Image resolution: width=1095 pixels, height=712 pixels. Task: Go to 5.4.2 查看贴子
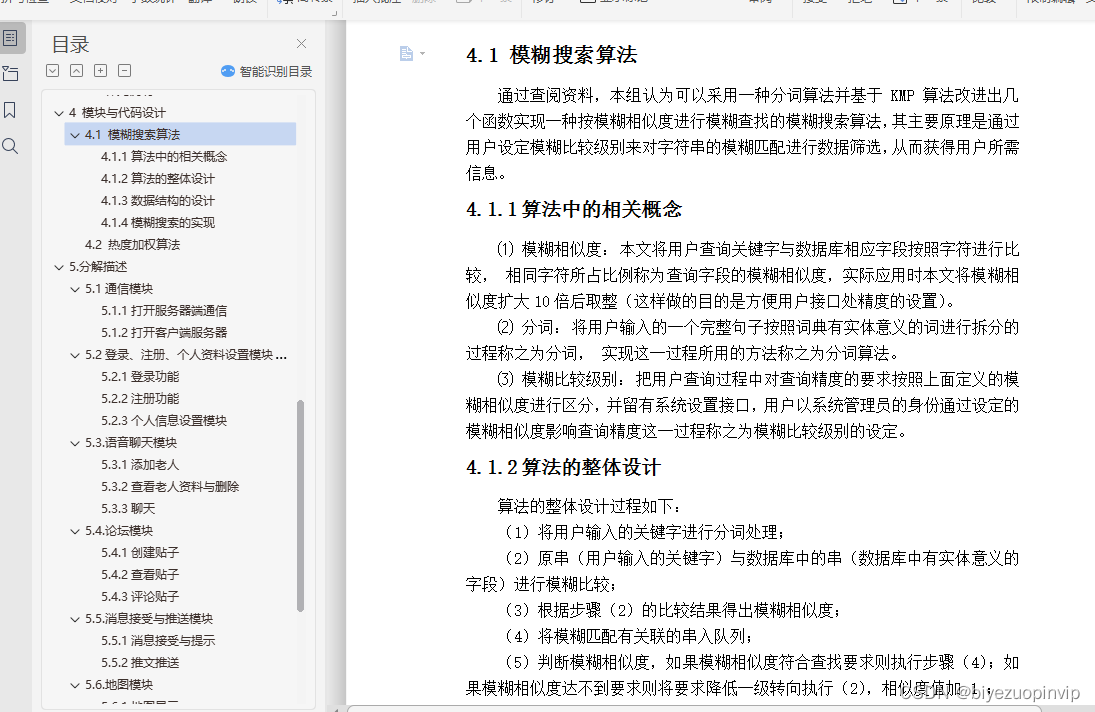(140, 574)
